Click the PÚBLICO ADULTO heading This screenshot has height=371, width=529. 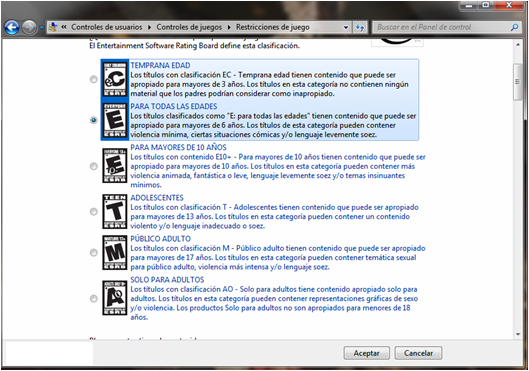(x=161, y=238)
